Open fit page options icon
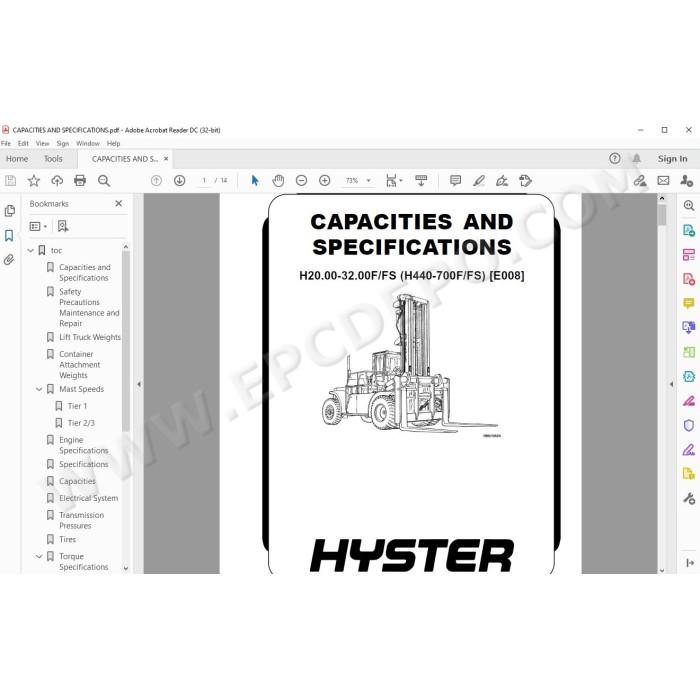 point(394,181)
